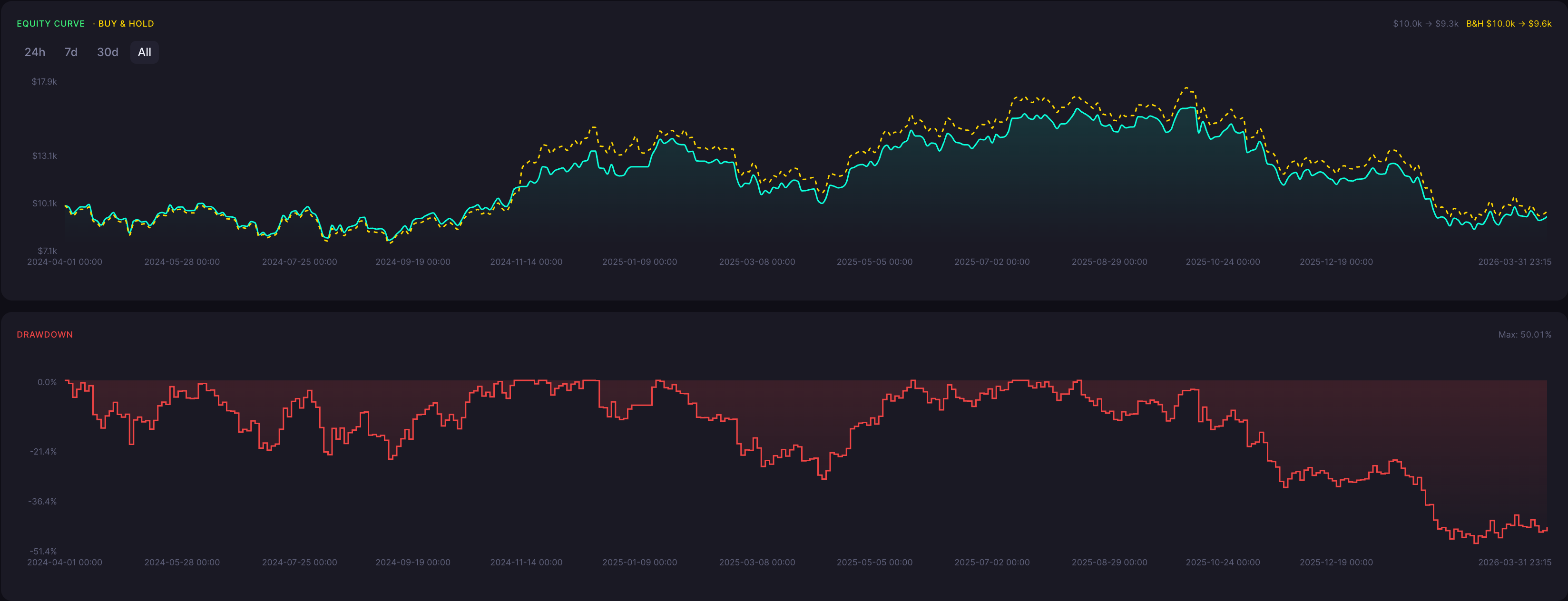The height and width of the screenshot is (601, 1568).
Task: Click equity chart date 2025-03-08 00:00
Action: 757,262
